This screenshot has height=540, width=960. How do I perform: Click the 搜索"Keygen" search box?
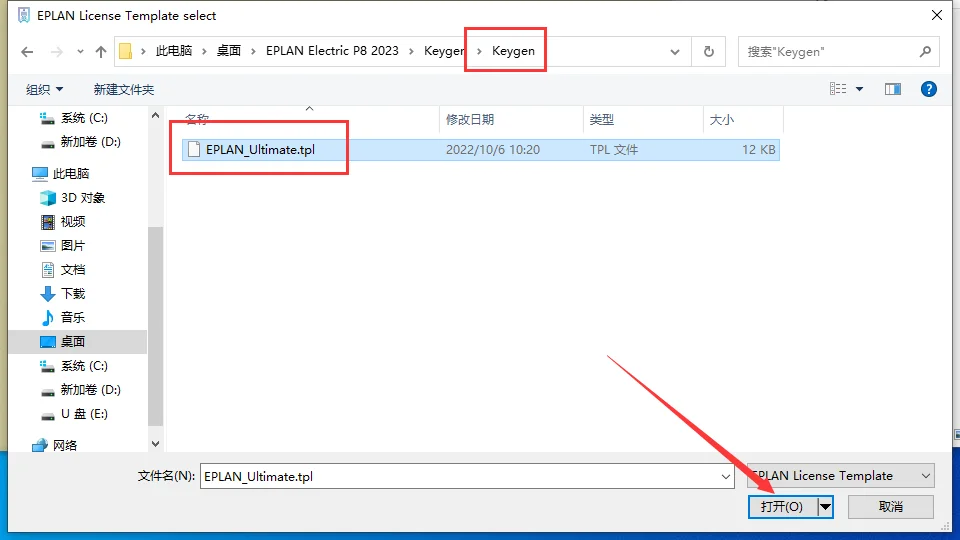coord(830,51)
